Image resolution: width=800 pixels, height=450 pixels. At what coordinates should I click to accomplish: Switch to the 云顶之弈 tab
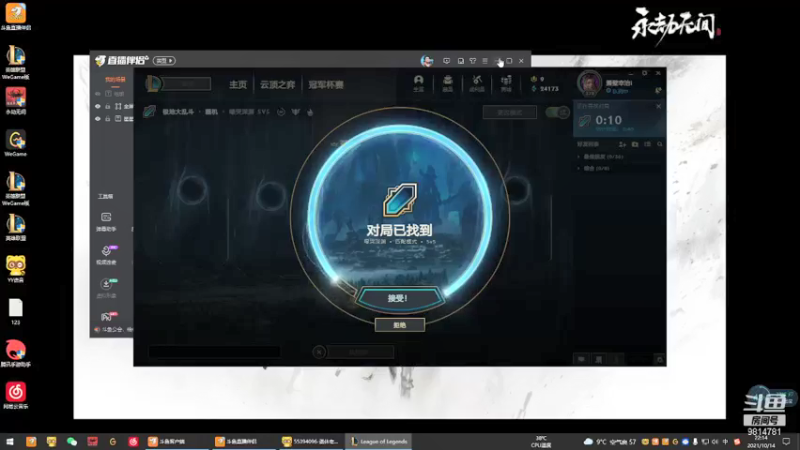(278, 85)
